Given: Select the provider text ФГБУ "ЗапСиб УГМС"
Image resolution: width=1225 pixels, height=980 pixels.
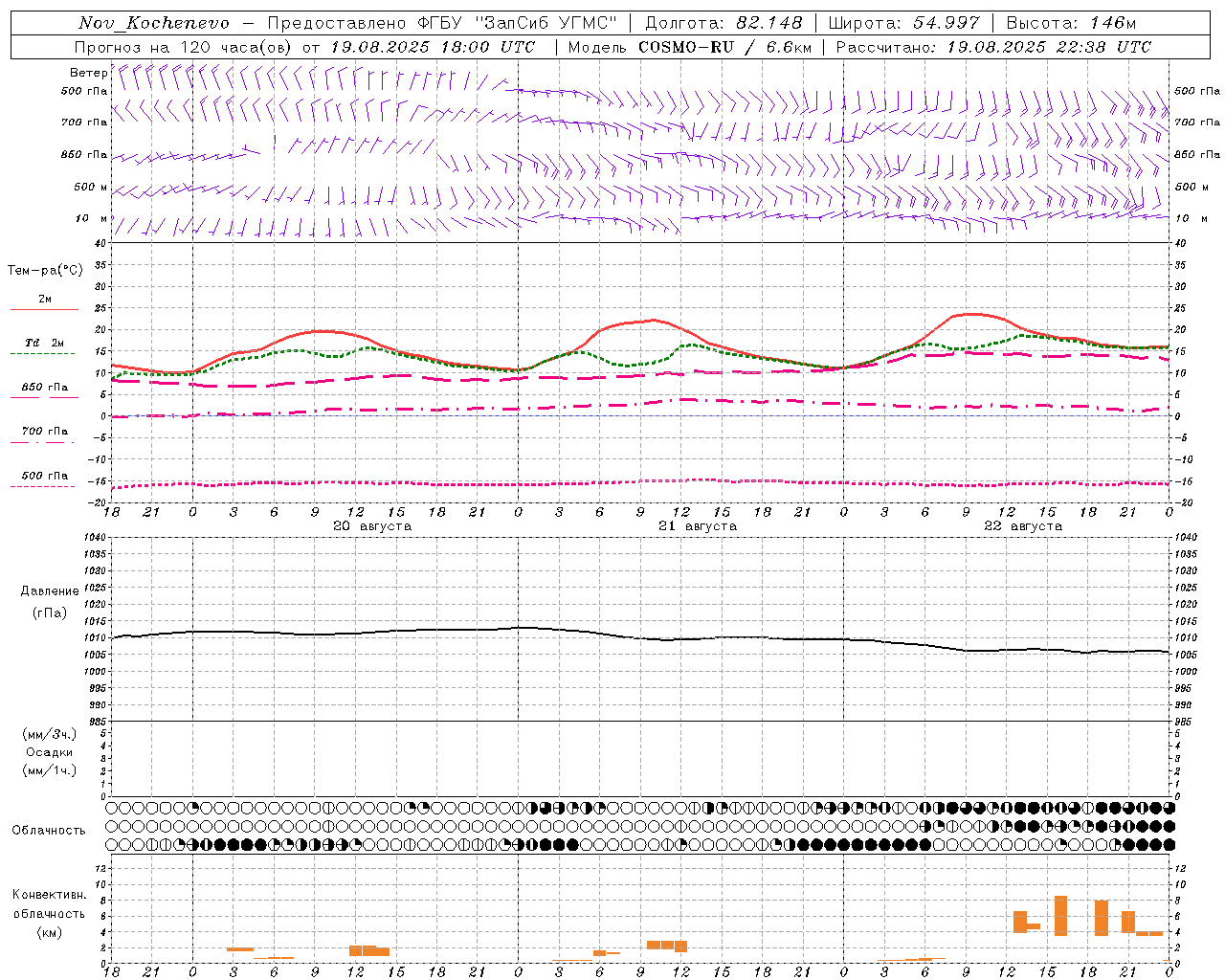Looking at the screenshot, I should pyautogui.click(x=517, y=23).
